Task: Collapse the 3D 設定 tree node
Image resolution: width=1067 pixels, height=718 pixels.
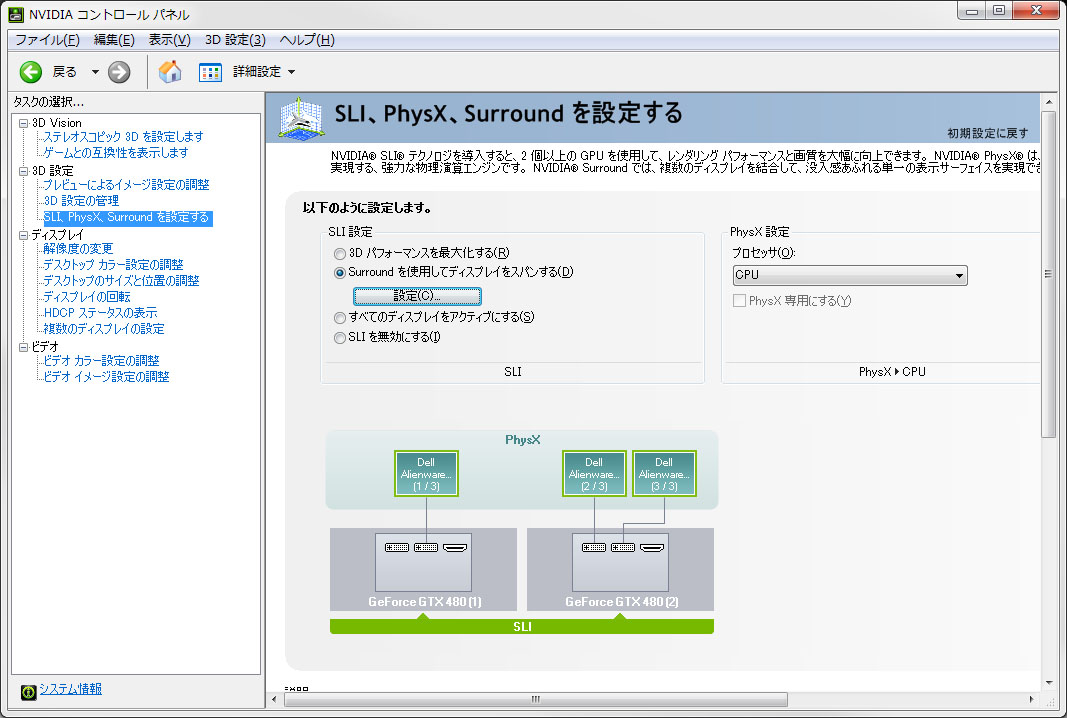Action: click(x=24, y=171)
